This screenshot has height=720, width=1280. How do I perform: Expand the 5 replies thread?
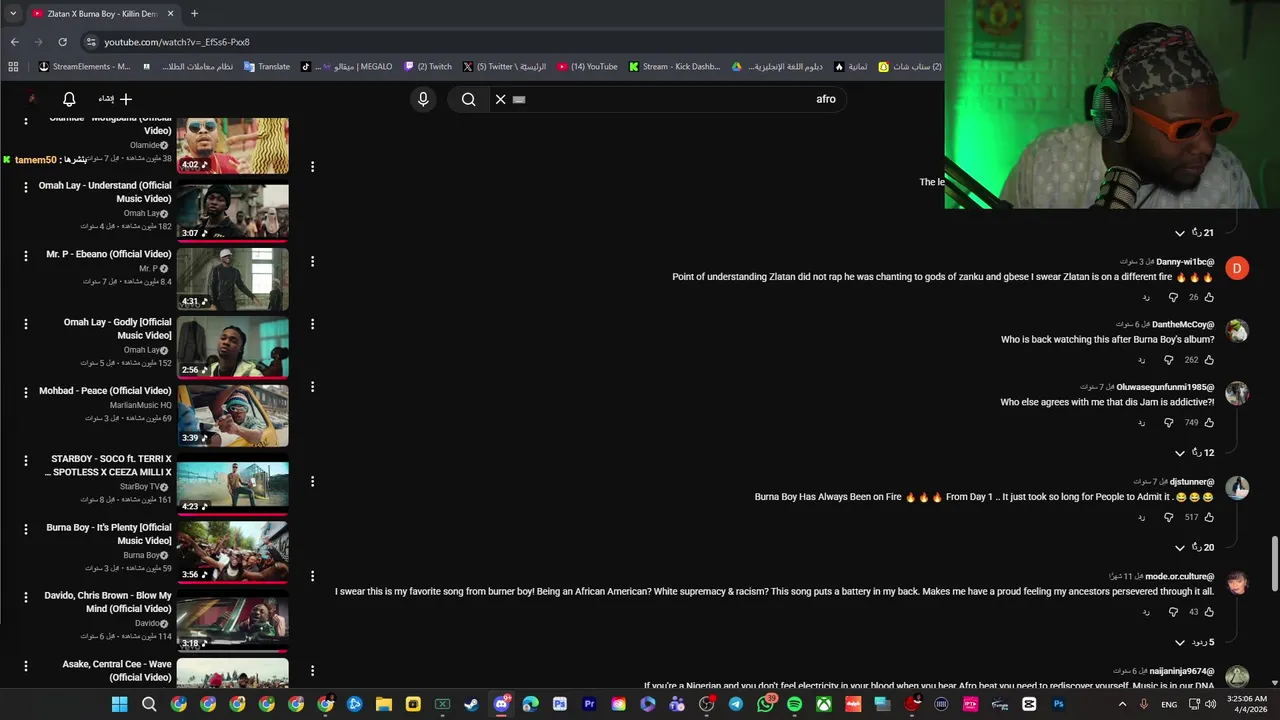coord(1194,642)
